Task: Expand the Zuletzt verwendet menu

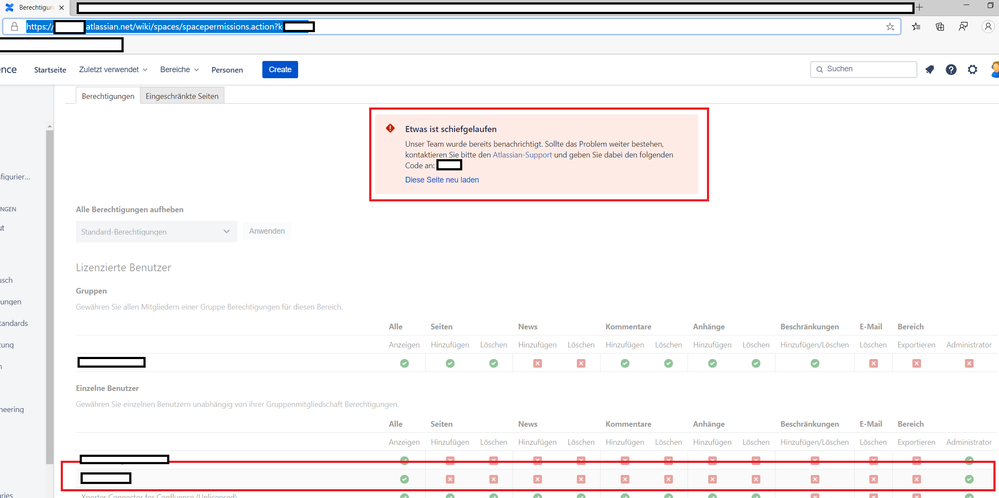Action: coord(113,69)
